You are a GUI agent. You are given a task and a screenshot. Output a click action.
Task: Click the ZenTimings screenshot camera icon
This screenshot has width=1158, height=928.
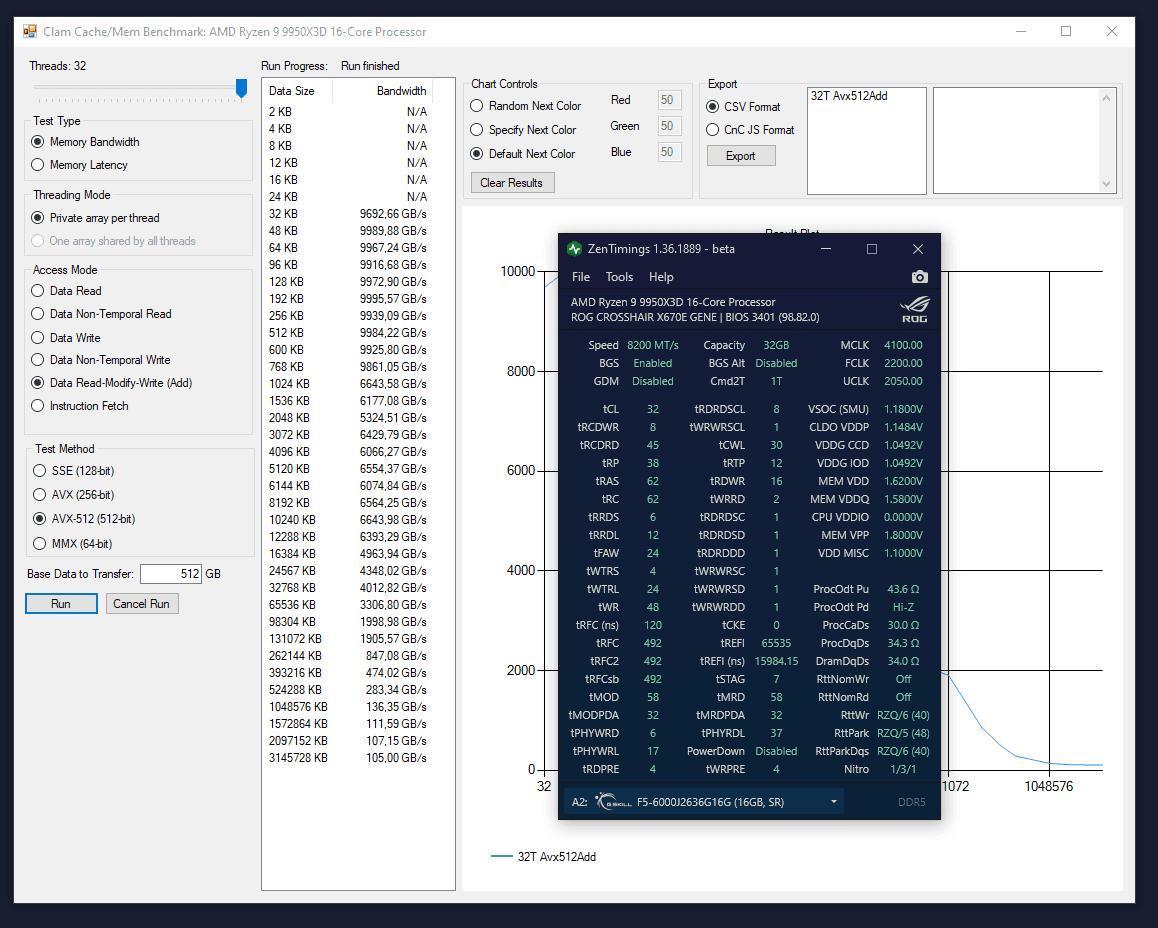(x=919, y=277)
